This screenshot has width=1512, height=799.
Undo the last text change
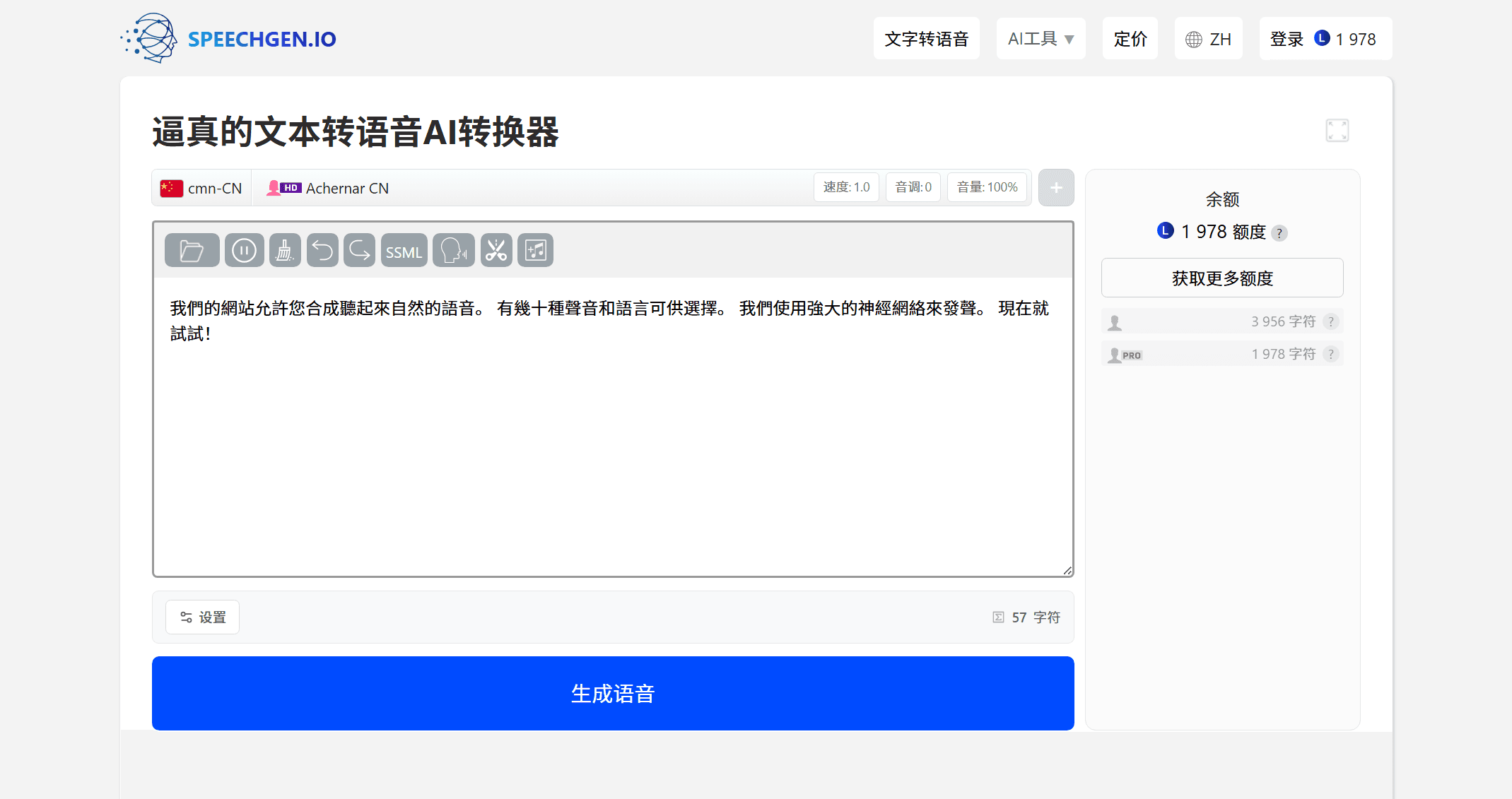[322, 249]
